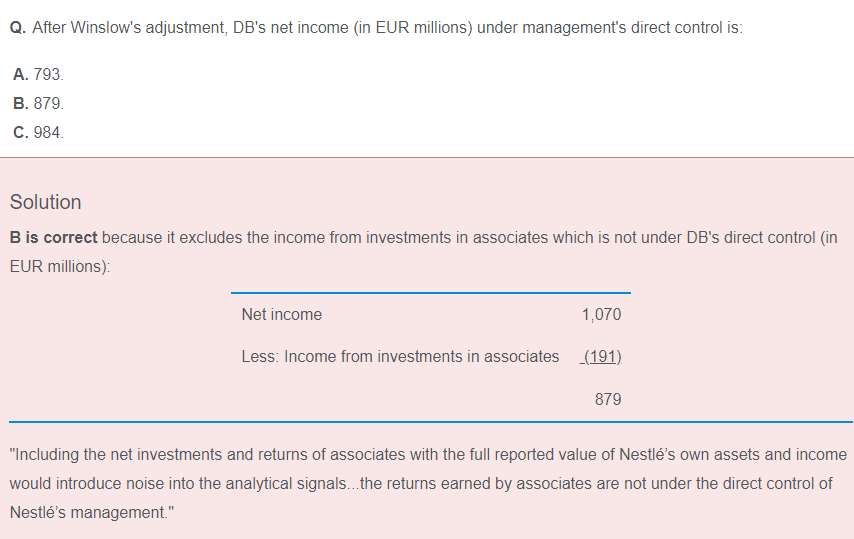Select answer option C. 984
The width and height of the screenshot is (854, 539).
point(38,132)
